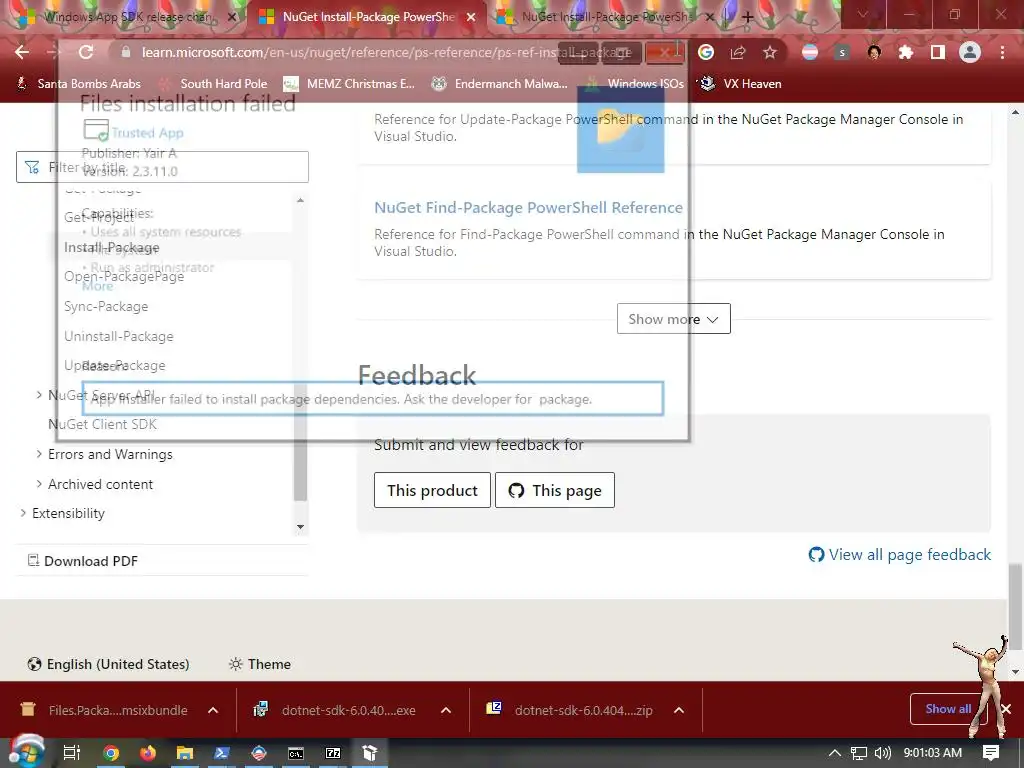
Task: Share this page using the share icon
Action: (x=738, y=52)
